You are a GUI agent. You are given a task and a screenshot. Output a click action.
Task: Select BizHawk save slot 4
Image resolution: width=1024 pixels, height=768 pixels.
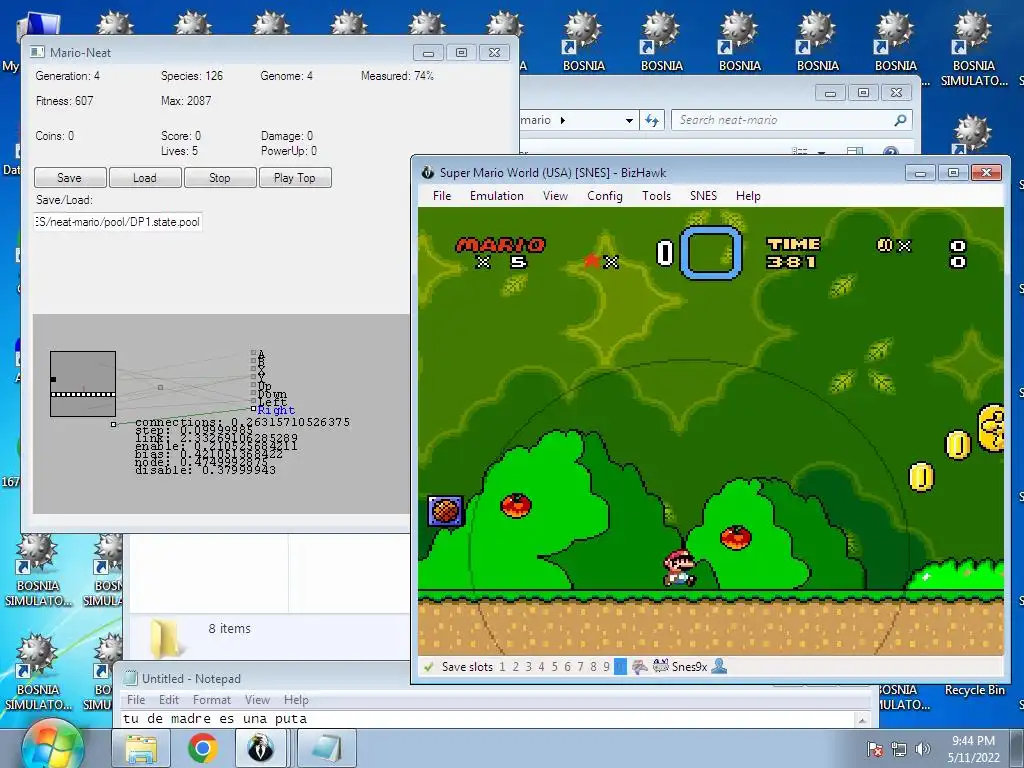tap(541, 667)
